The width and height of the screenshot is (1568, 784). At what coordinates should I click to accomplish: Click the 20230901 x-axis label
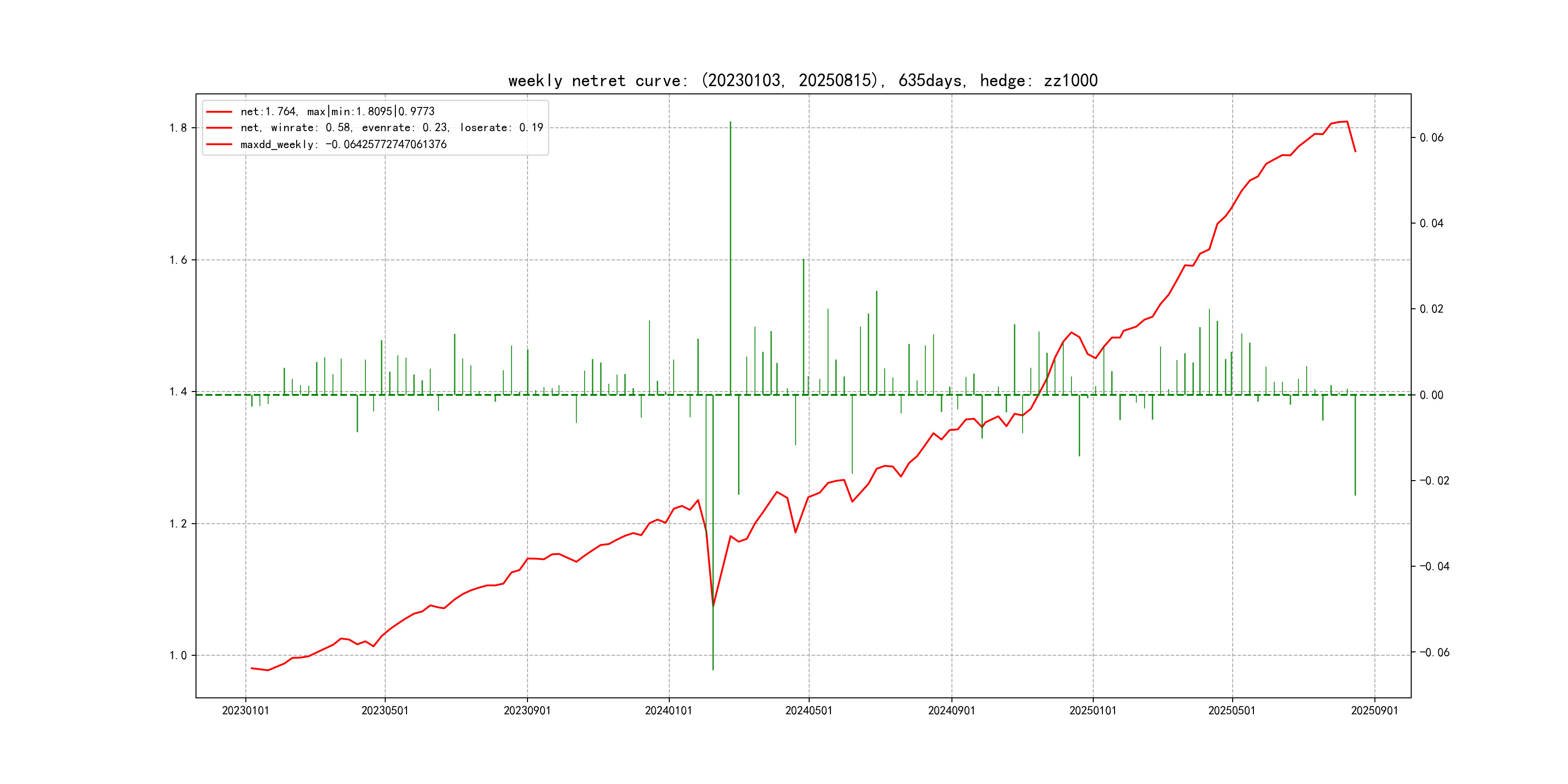click(527, 711)
